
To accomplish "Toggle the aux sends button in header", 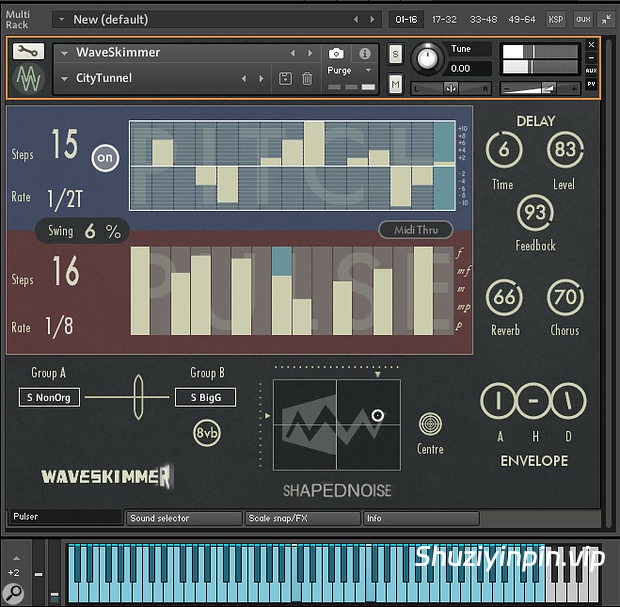I will pyautogui.click(x=583, y=19).
